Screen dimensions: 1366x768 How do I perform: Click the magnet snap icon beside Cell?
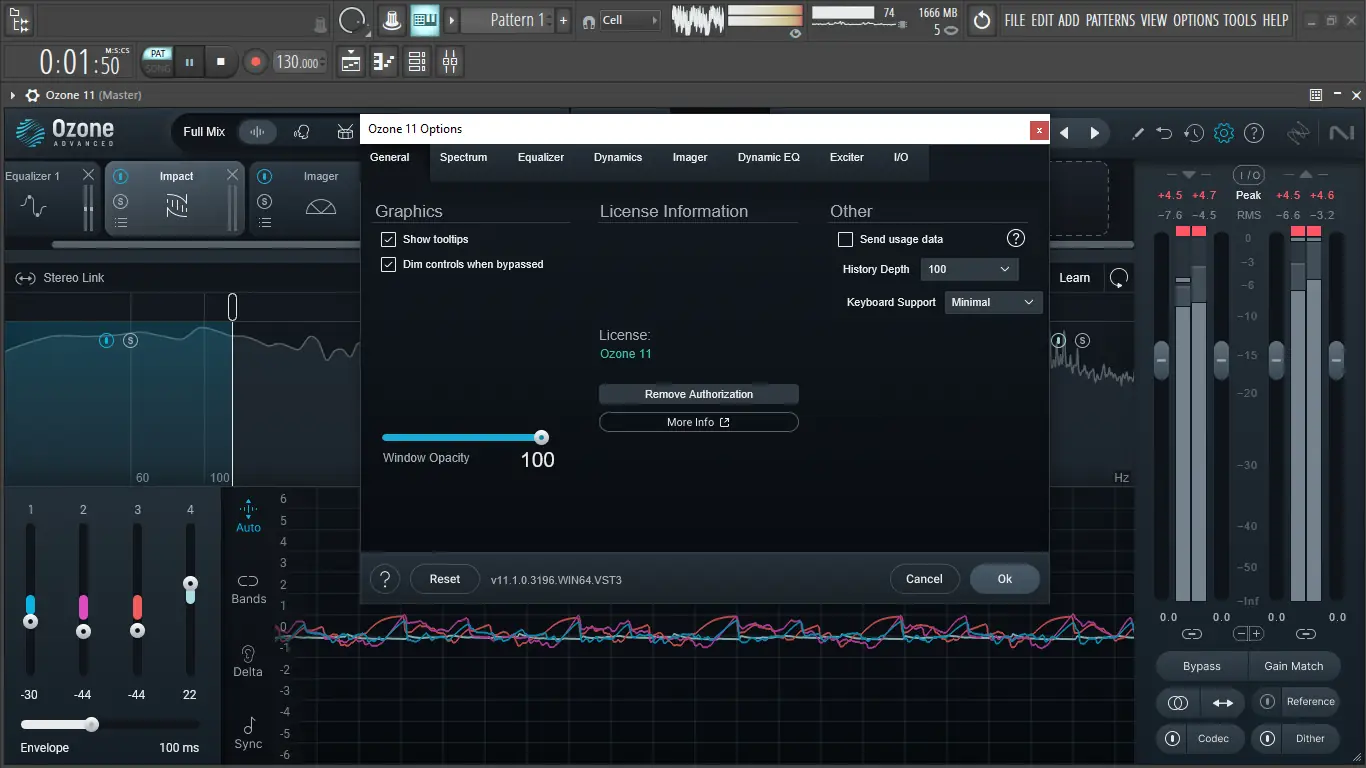[x=589, y=21]
